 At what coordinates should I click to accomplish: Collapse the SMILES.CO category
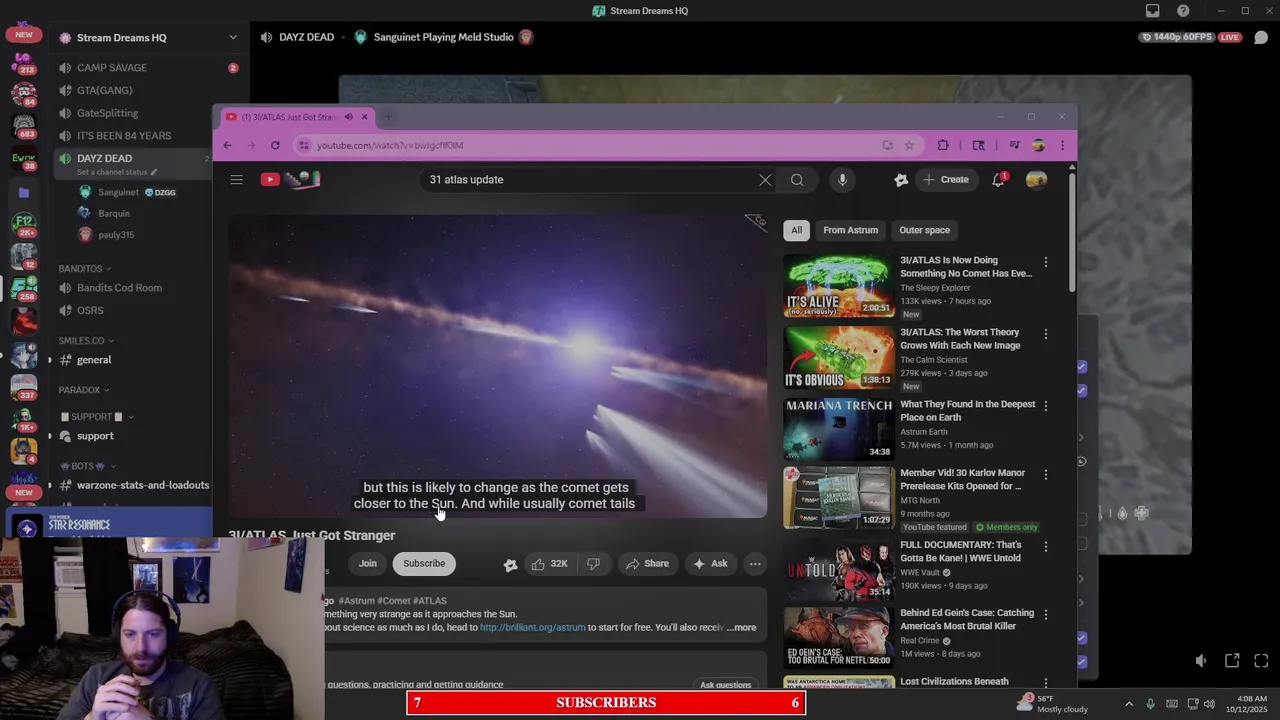[87, 341]
